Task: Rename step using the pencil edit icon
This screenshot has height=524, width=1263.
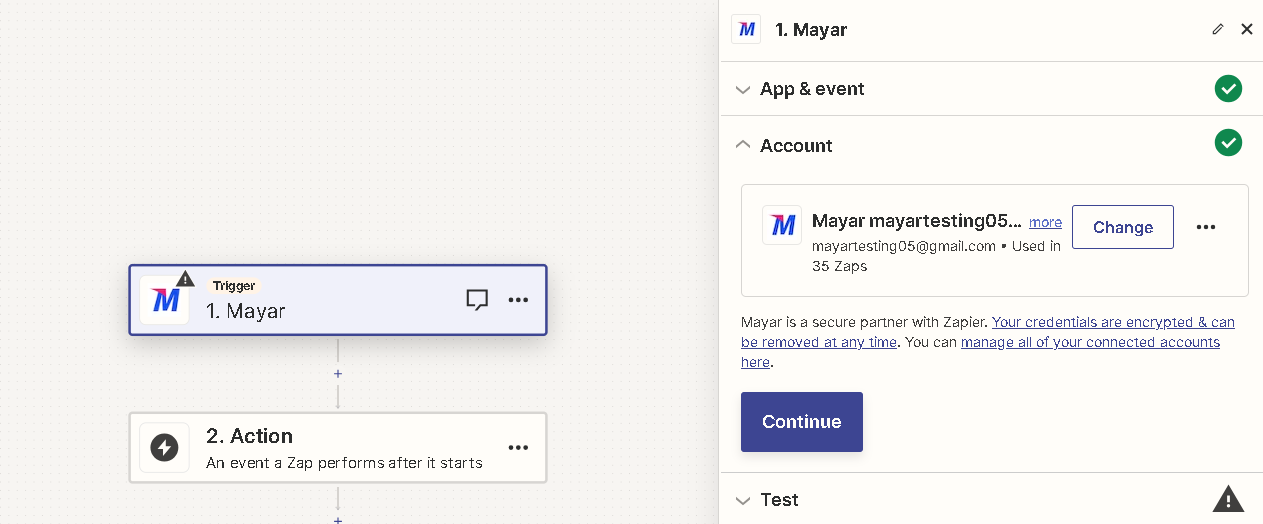Action: point(1217,29)
